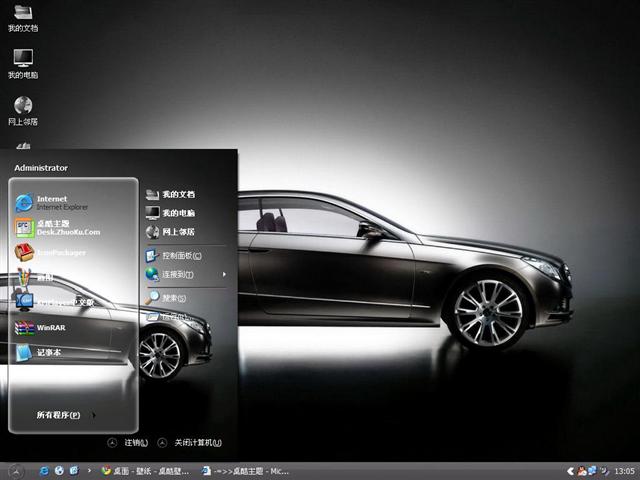Select 网上邻居 in the Start menu

tap(177, 231)
